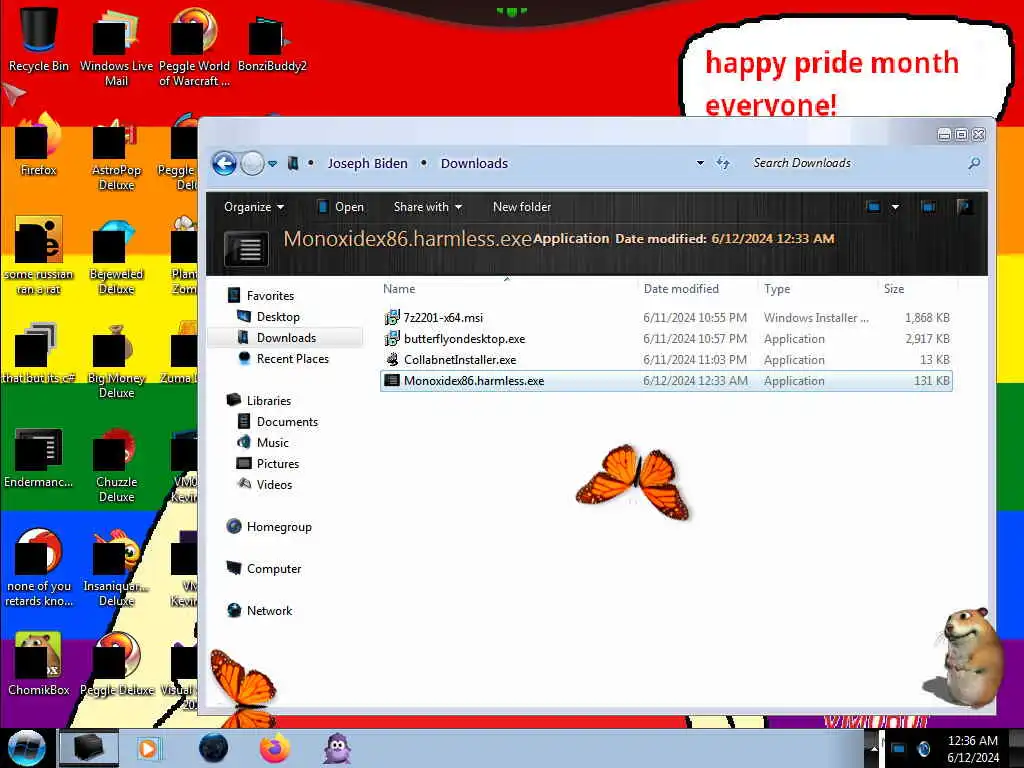Expand the view options dropdown arrow
The width and height of the screenshot is (1024, 768).
point(895,207)
